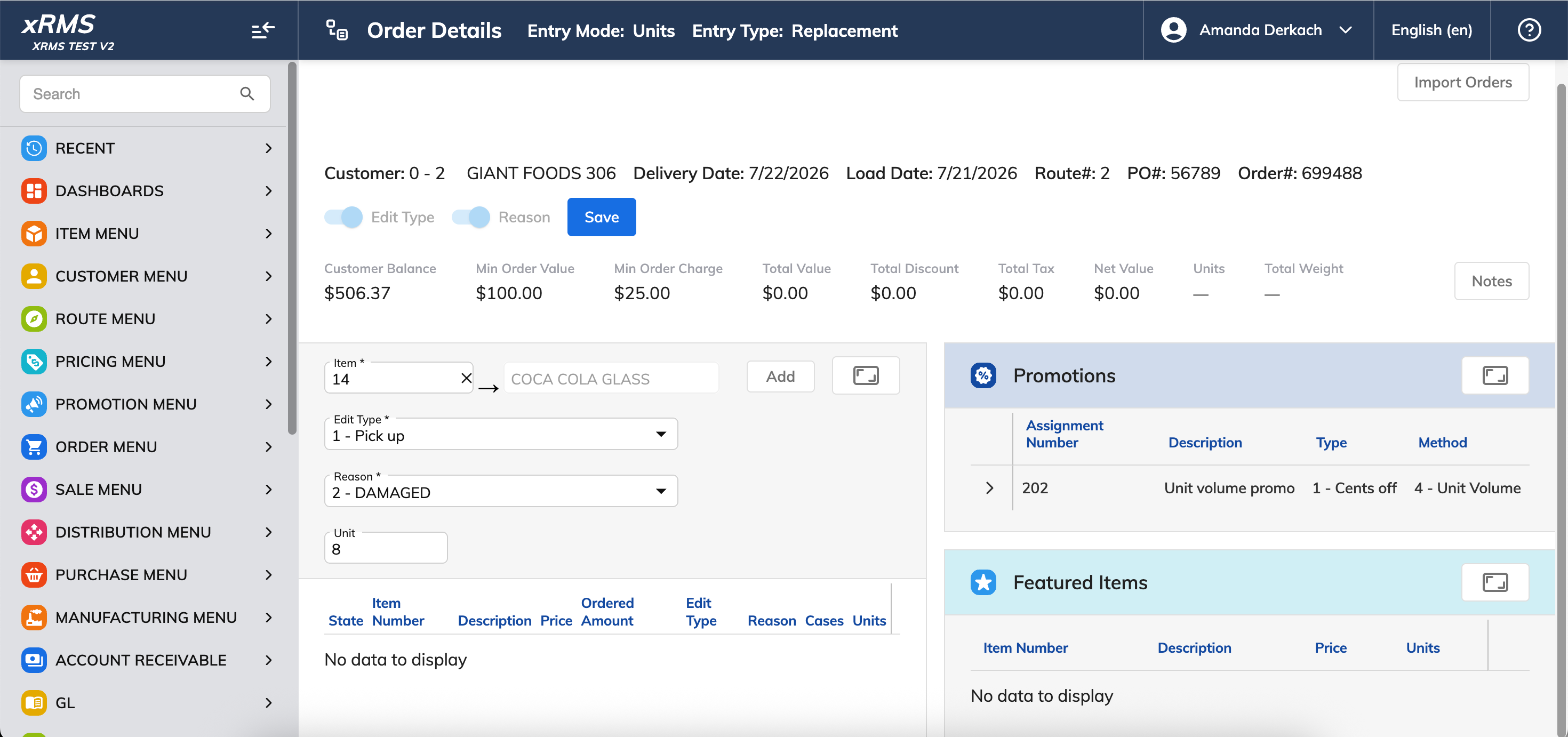Click the Promotions percent badge icon

pyautogui.click(x=983, y=375)
